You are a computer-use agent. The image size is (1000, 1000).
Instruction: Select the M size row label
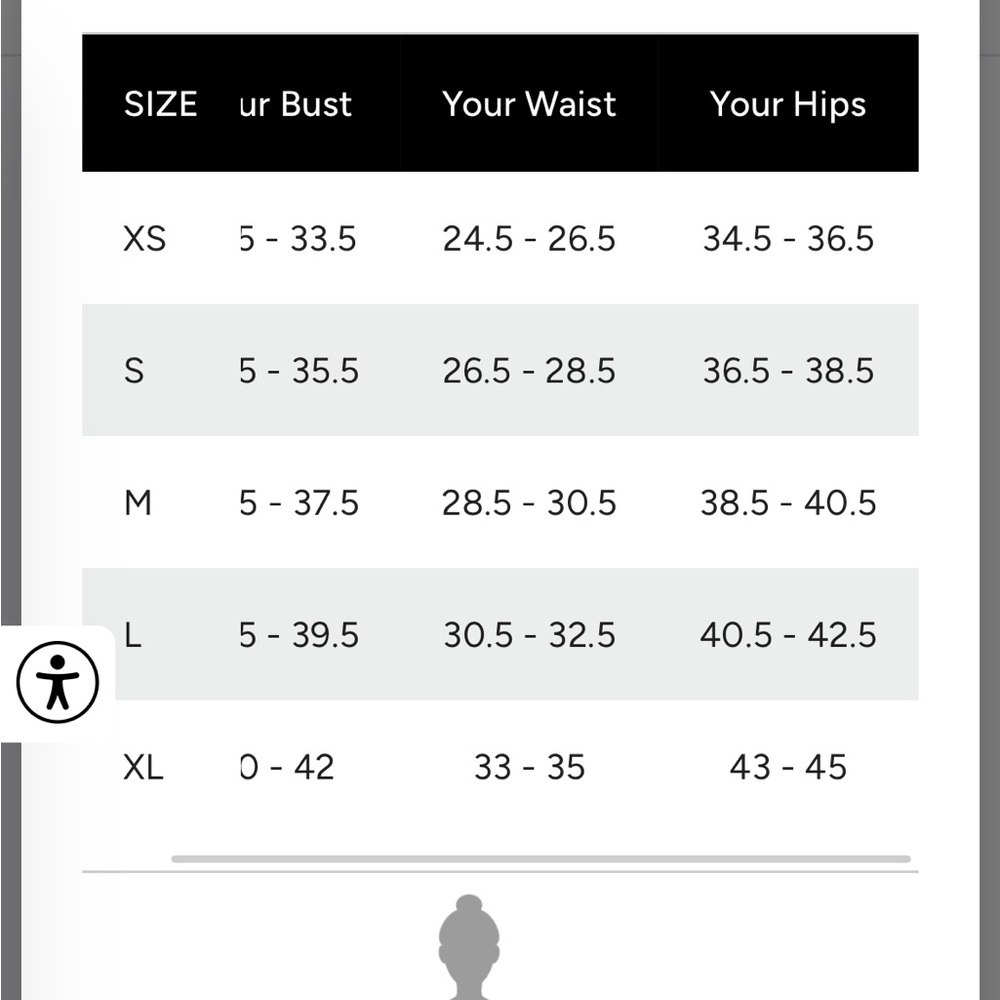[x=138, y=503]
